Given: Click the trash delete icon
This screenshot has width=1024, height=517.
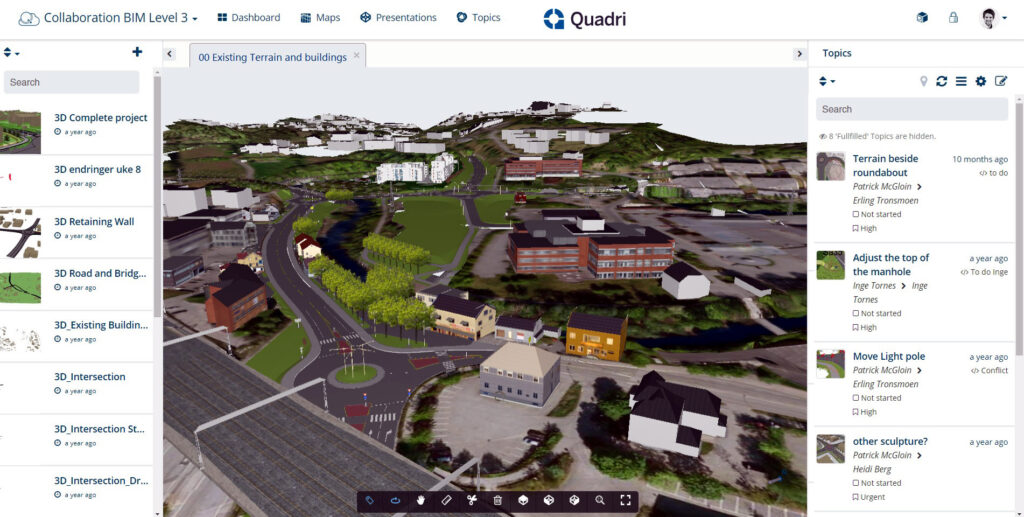Looking at the screenshot, I should (498, 501).
